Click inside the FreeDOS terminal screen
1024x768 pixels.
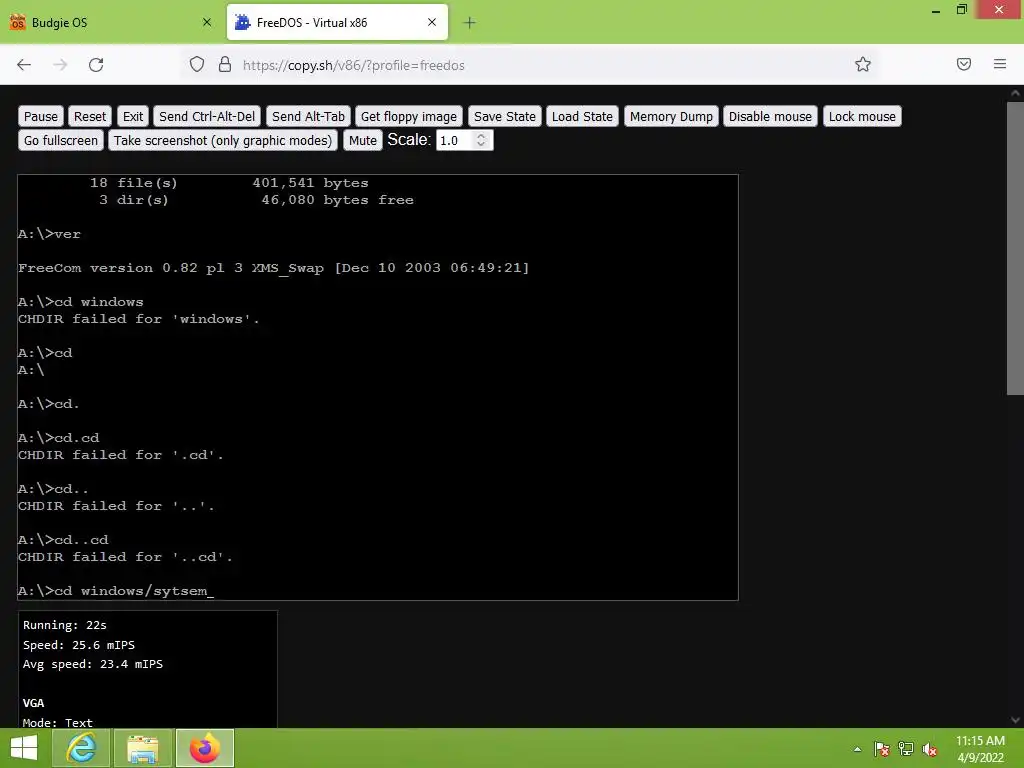(378, 387)
